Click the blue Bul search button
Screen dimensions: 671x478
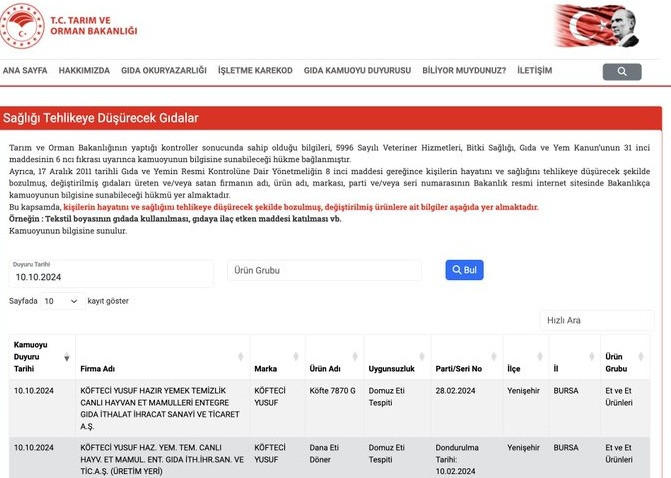click(x=464, y=270)
